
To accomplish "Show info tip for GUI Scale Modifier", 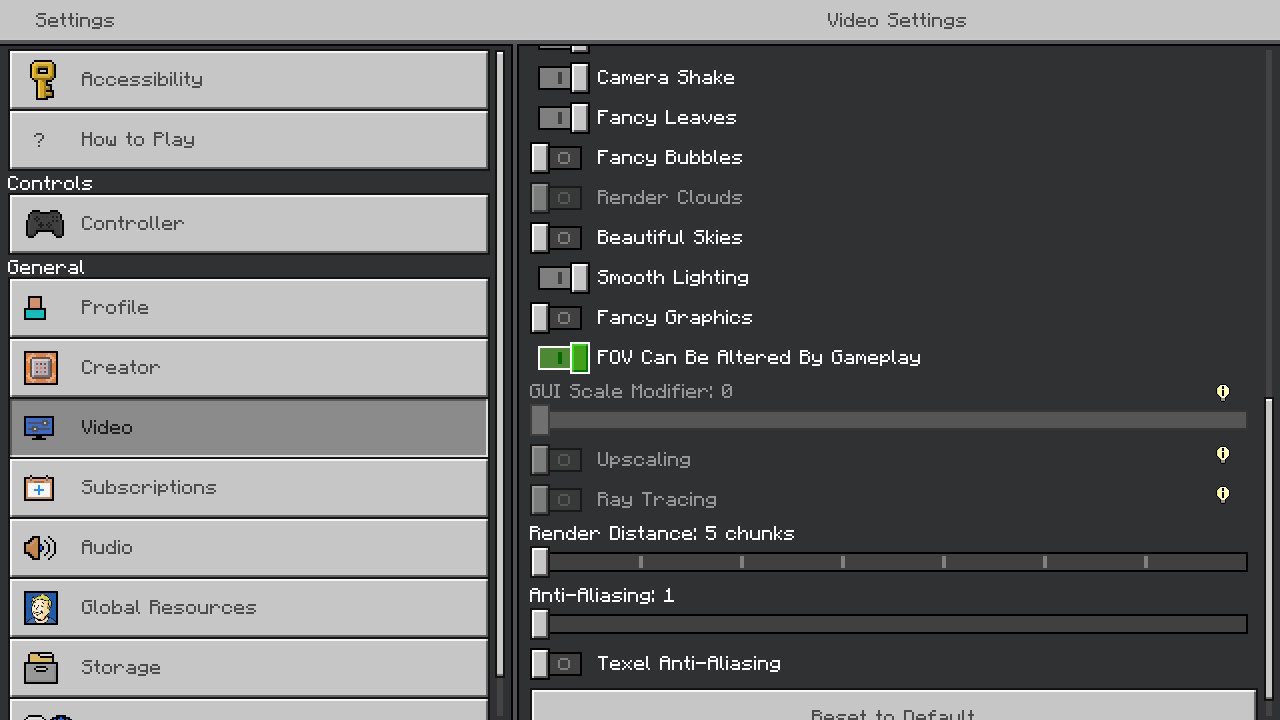I will click(x=1222, y=392).
